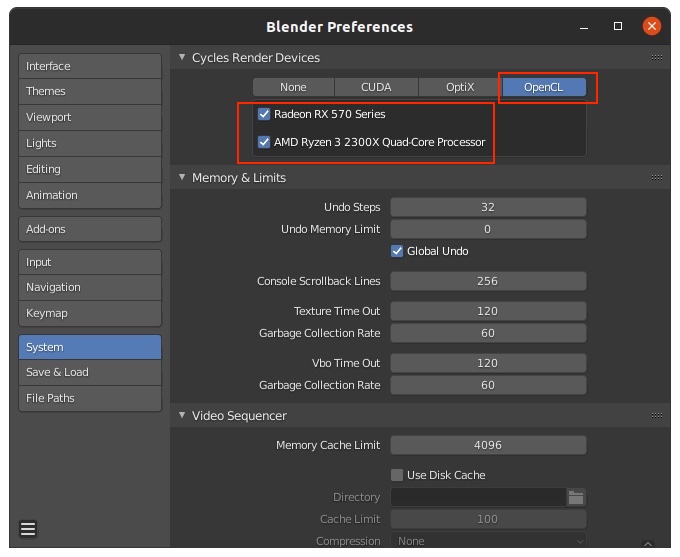This screenshot has height=557, width=680.
Task: Go to Input preferences
Action: [x=90, y=262]
